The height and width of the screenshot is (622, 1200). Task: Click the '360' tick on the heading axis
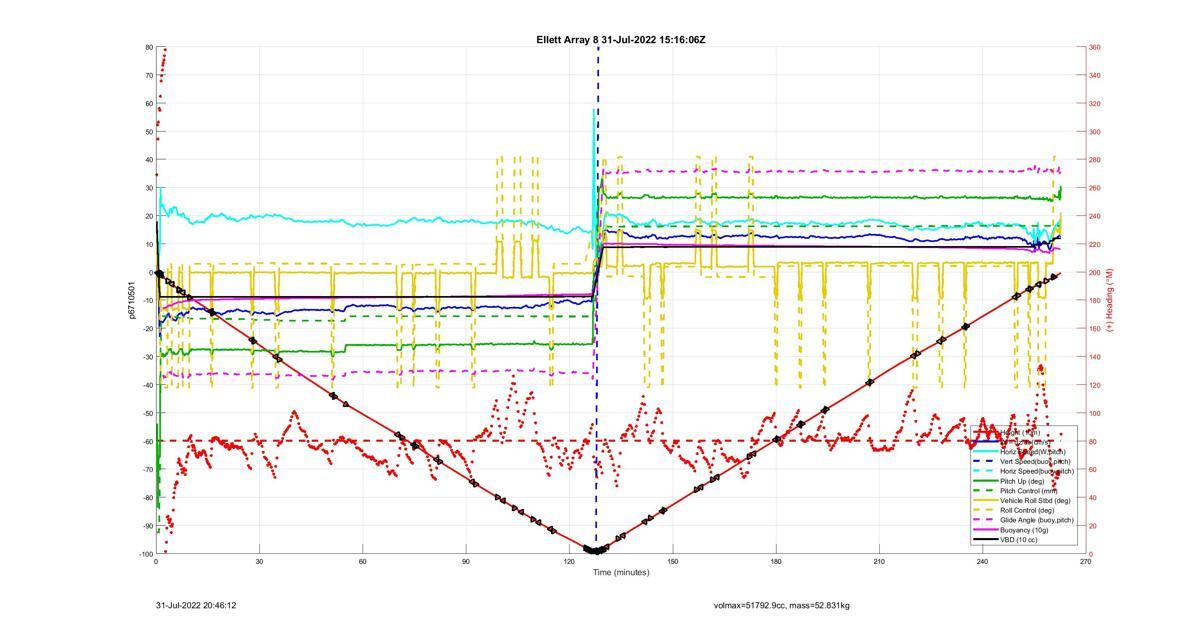coord(1095,47)
